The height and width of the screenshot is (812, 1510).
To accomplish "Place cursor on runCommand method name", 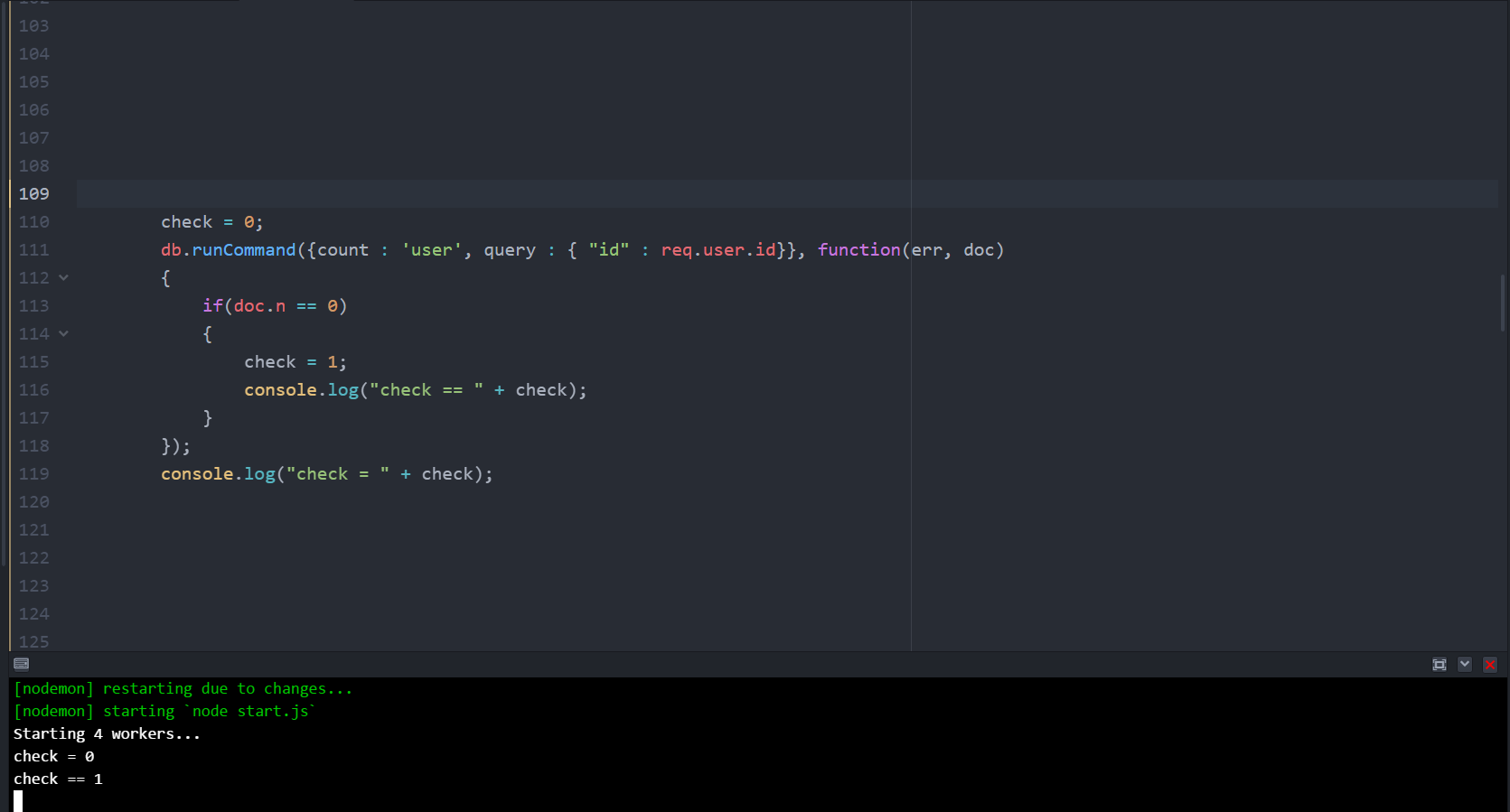I will (x=243, y=250).
